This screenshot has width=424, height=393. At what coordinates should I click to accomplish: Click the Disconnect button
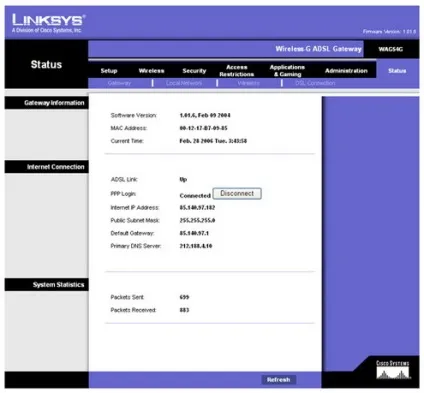pos(237,193)
